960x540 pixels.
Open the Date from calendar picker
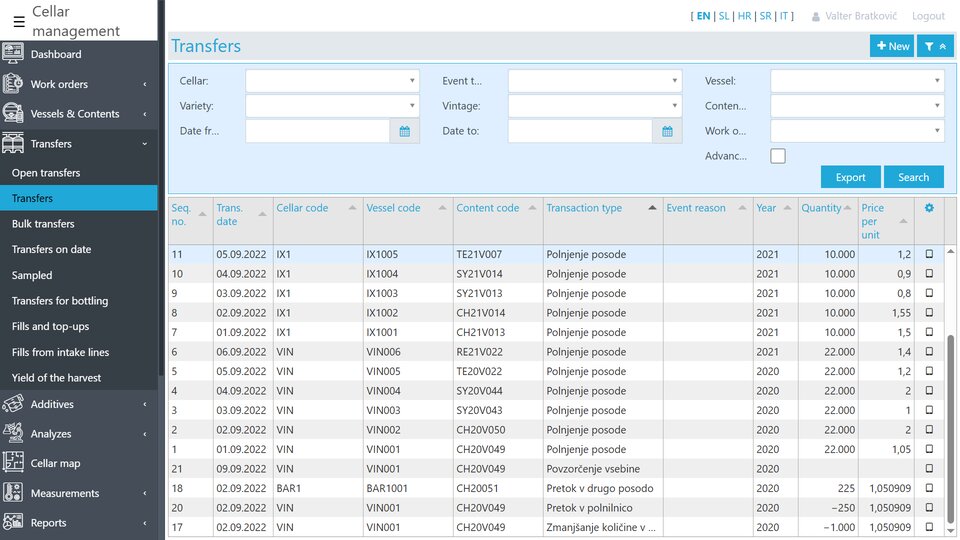[405, 131]
